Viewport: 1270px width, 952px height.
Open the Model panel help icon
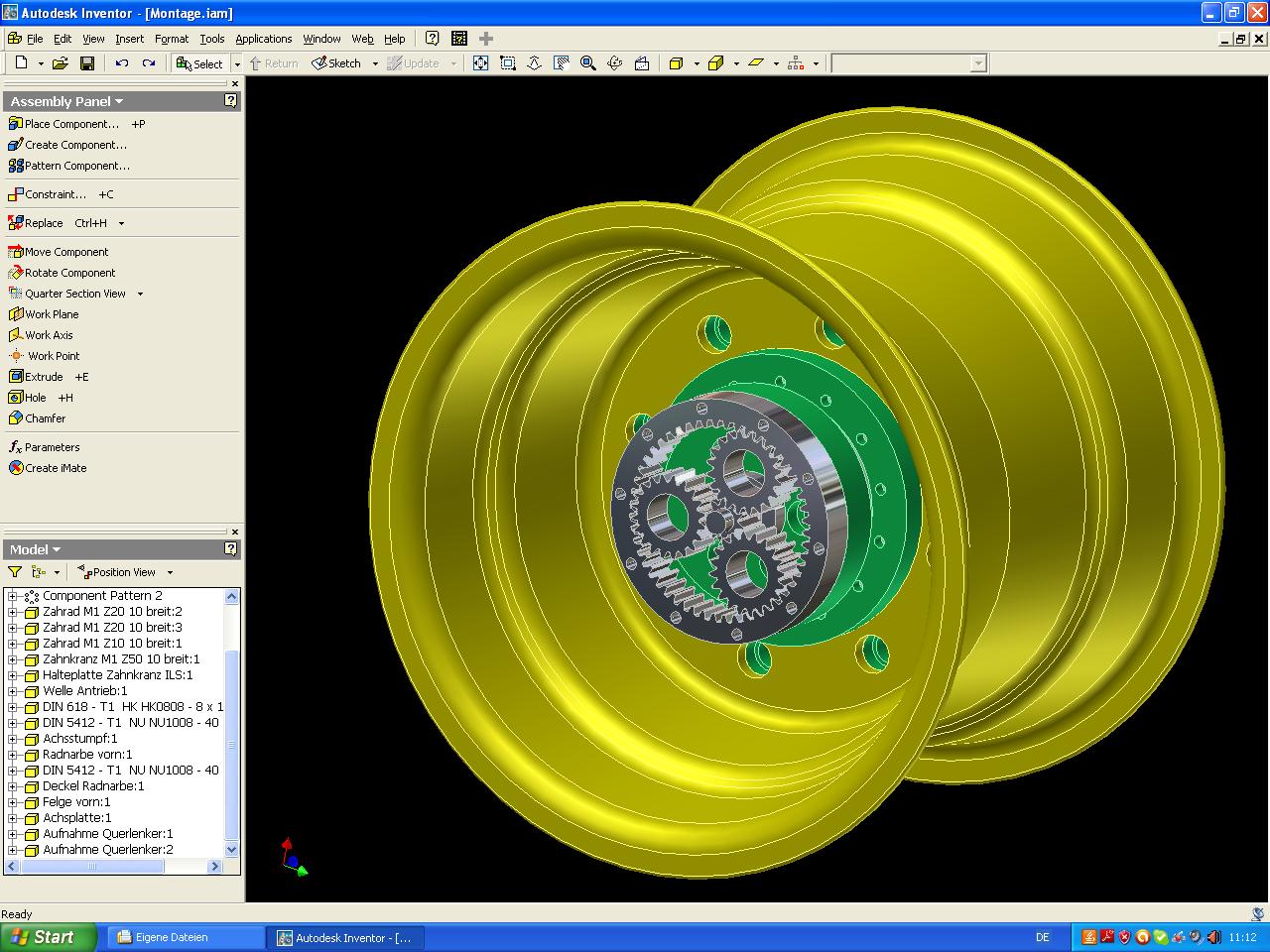pos(231,549)
